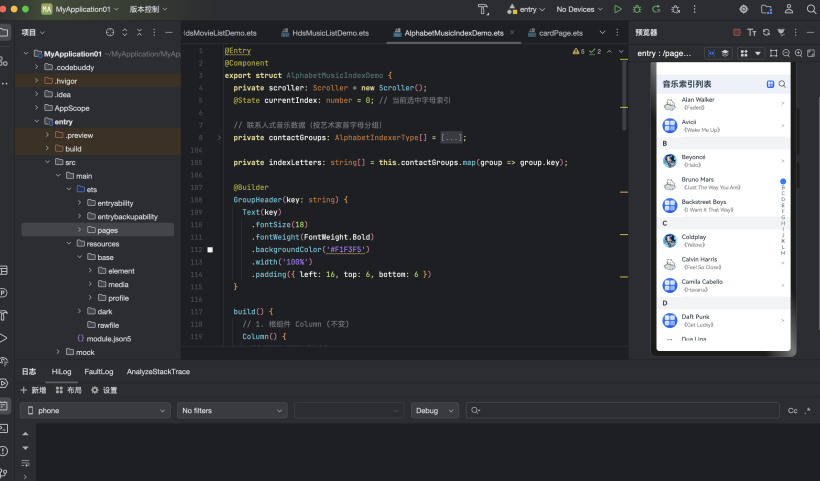
Task: Open the FaultLog tab
Action: pos(98,371)
